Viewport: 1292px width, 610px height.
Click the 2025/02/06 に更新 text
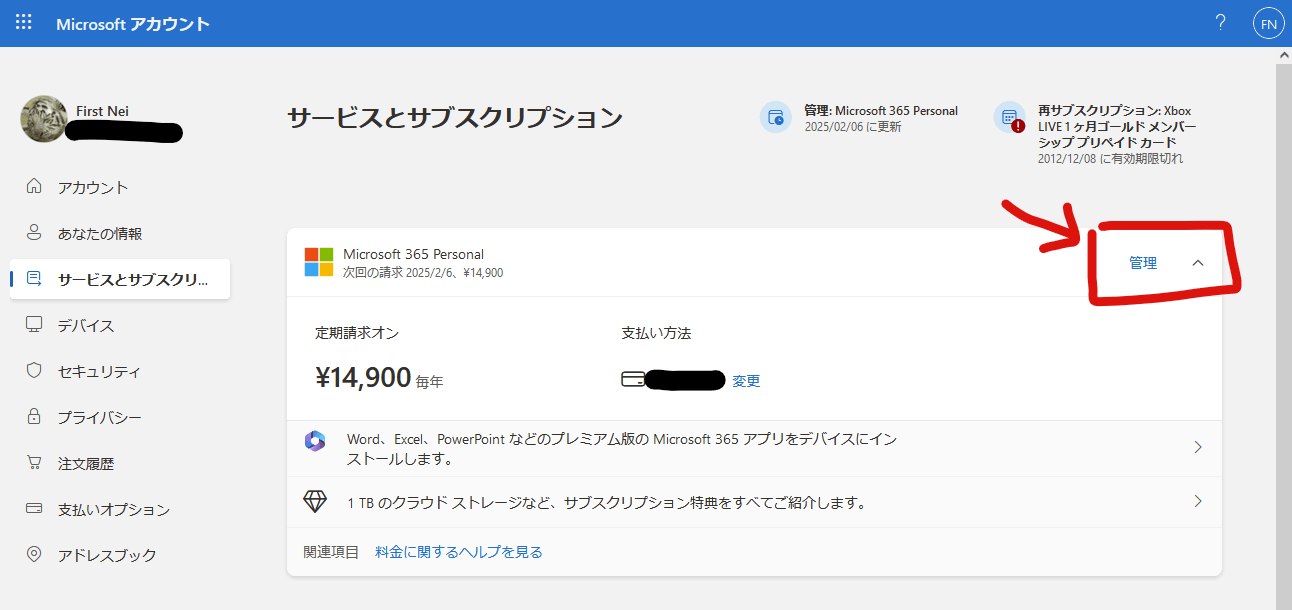(x=853, y=127)
